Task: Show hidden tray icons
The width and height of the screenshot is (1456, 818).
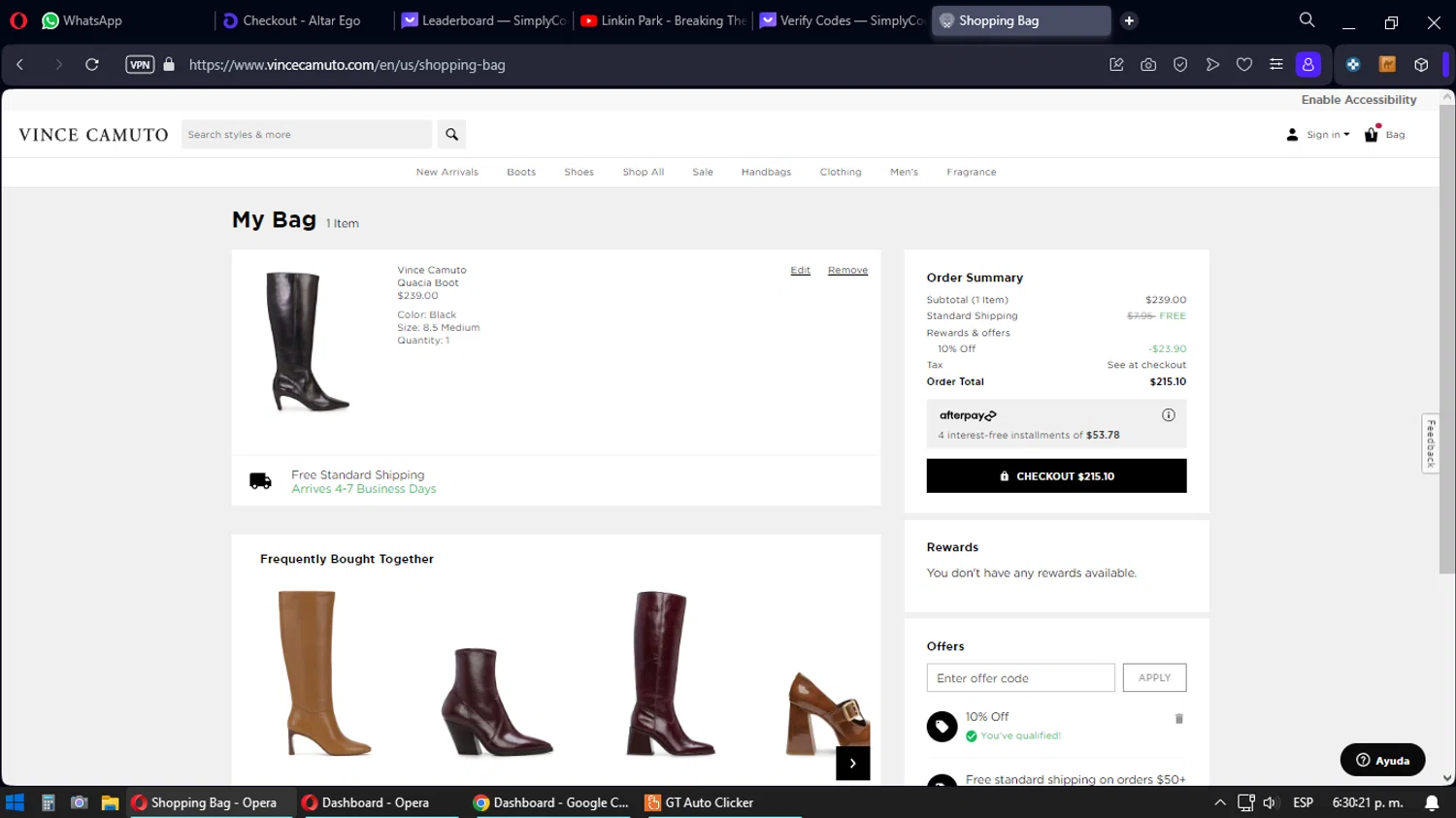Action: coord(1220,802)
